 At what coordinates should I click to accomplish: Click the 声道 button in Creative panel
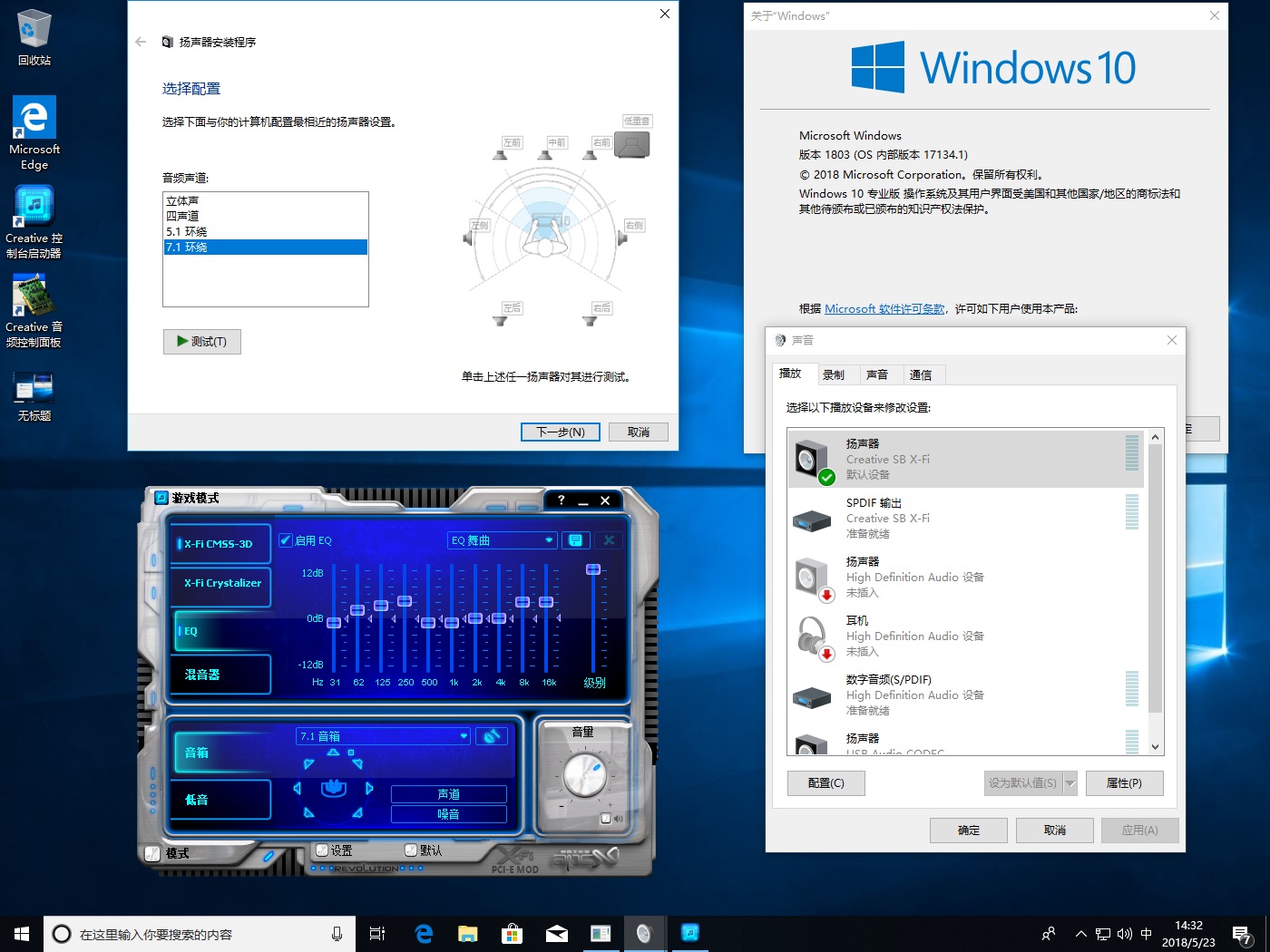(448, 794)
